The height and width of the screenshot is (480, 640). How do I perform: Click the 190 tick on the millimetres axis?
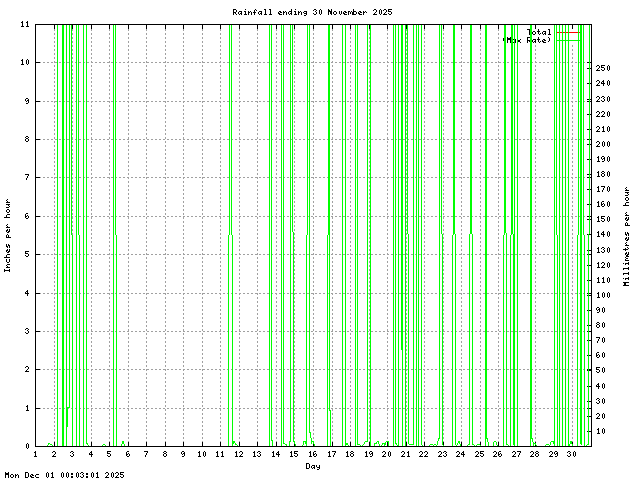tap(603, 159)
